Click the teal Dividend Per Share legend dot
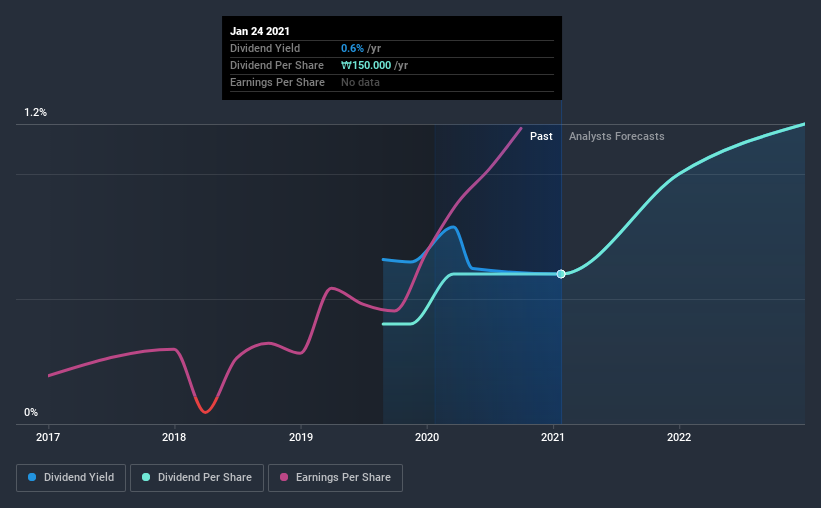821x508 pixels. (146, 477)
